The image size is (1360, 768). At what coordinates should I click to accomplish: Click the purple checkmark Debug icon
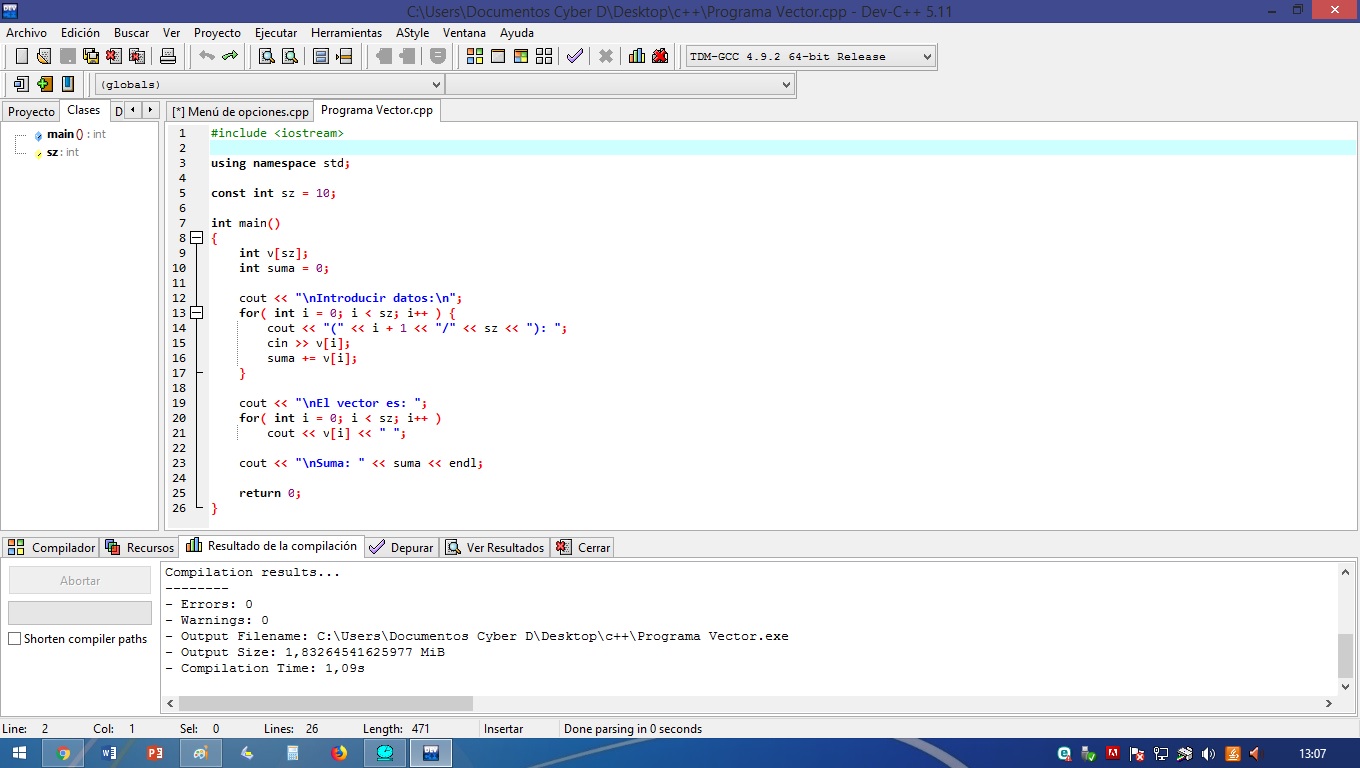(574, 56)
